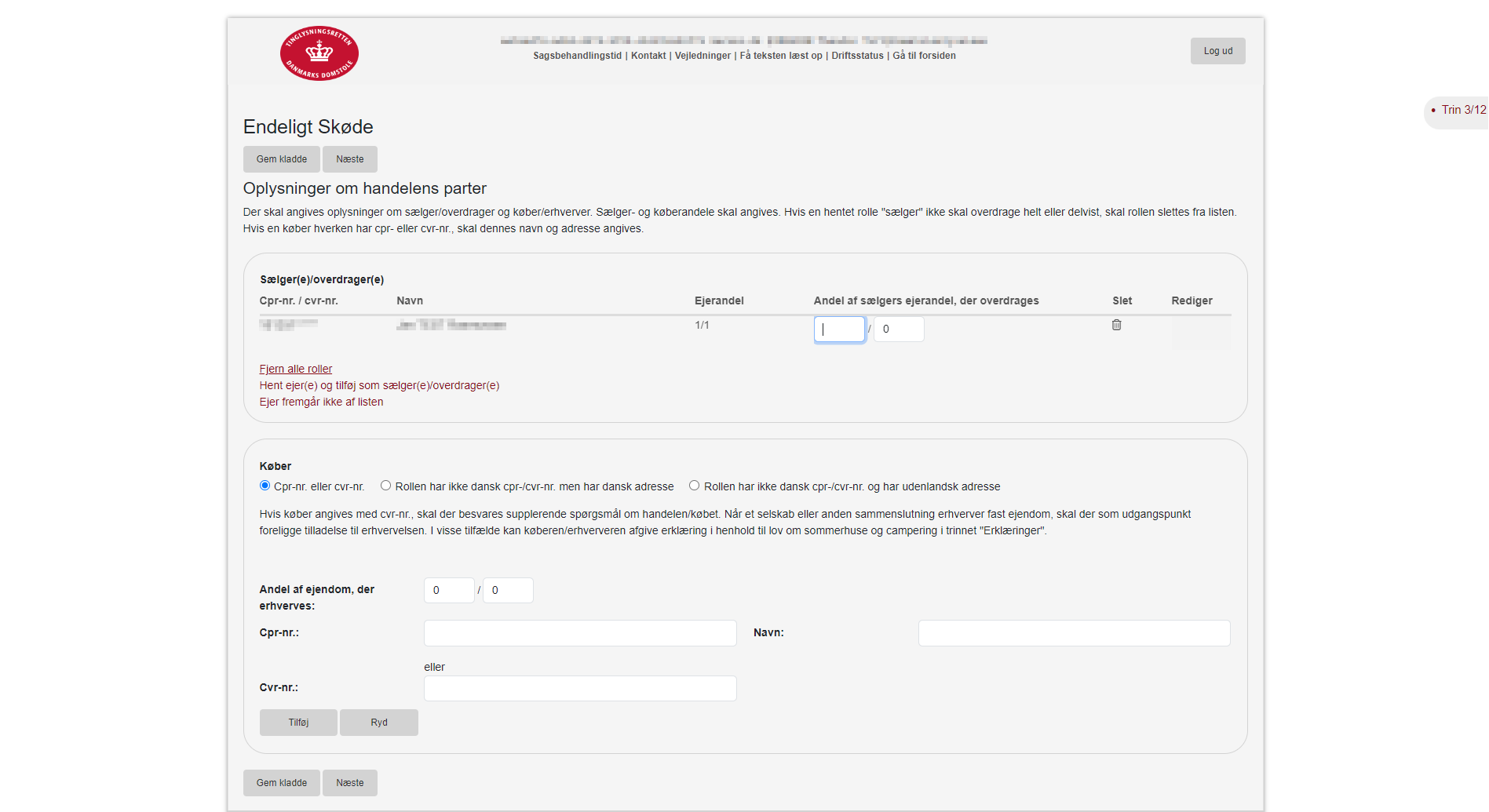
Task: Check Driftsstatus in the header
Action: [x=857, y=56]
